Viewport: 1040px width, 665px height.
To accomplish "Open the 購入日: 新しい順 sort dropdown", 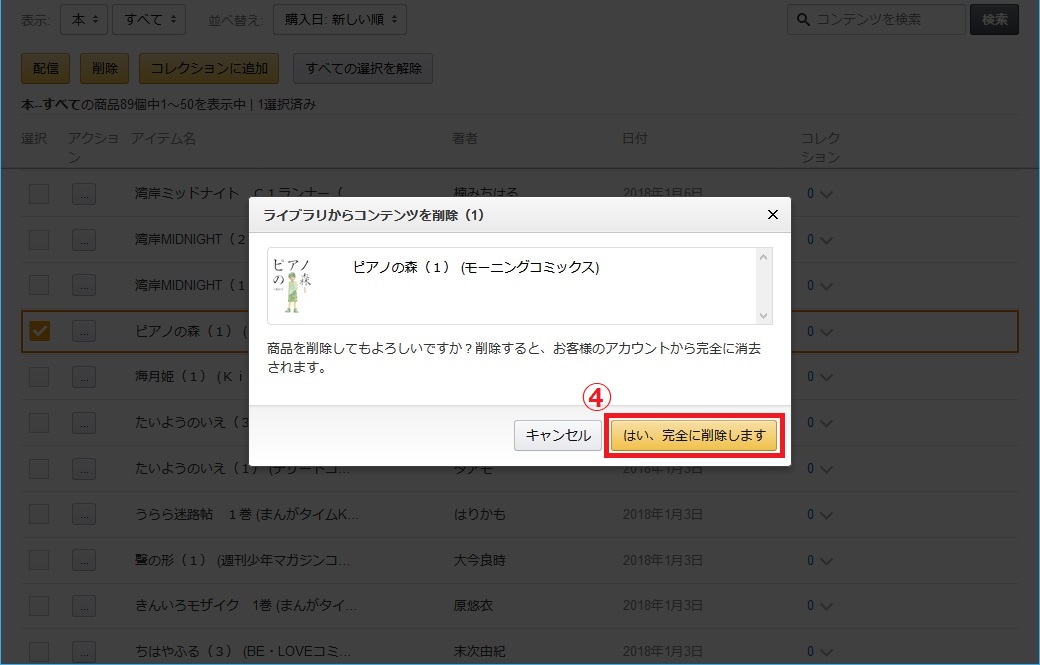I will (x=345, y=19).
